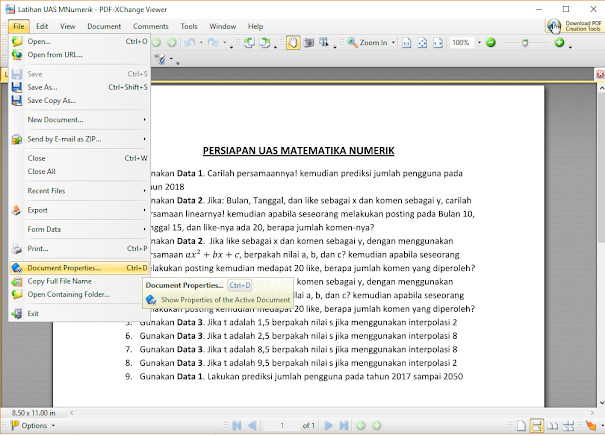
Task: Expand the Form Data submenu
Action: [79, 229]
